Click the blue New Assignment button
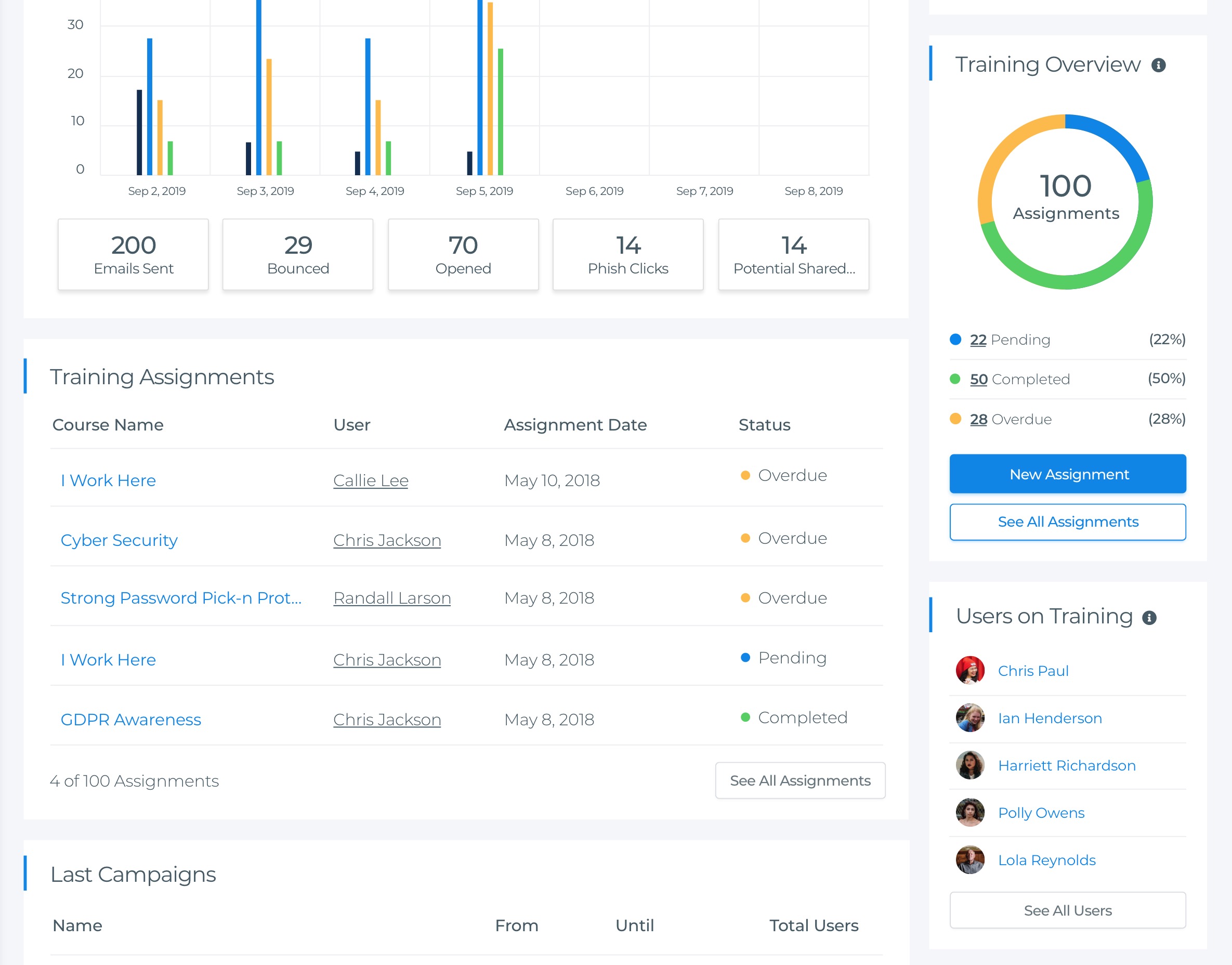Image resolution: width=1232 pixels, height=965 pixels. click(1068, 474)
